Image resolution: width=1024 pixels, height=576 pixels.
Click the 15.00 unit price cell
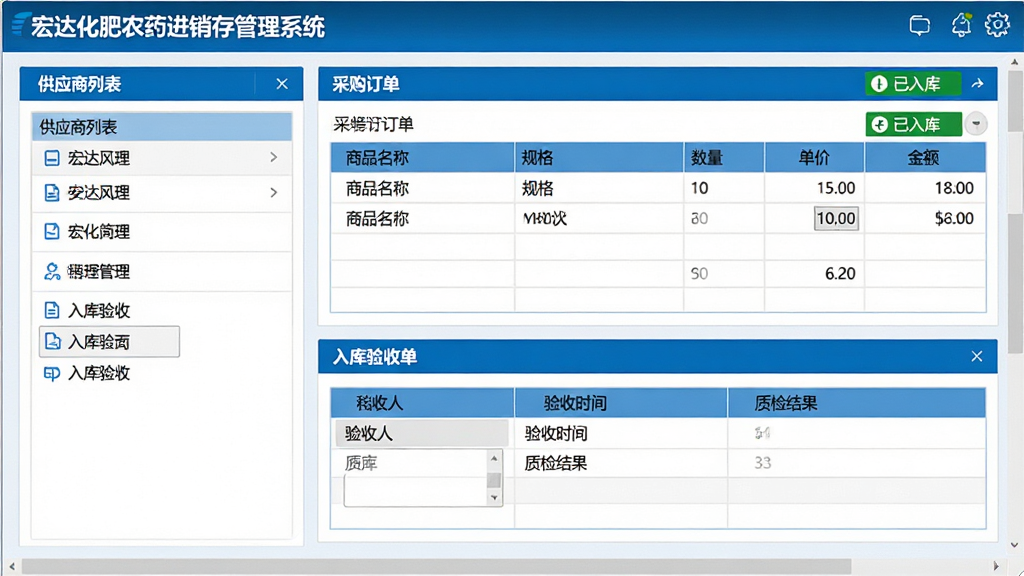814,188
